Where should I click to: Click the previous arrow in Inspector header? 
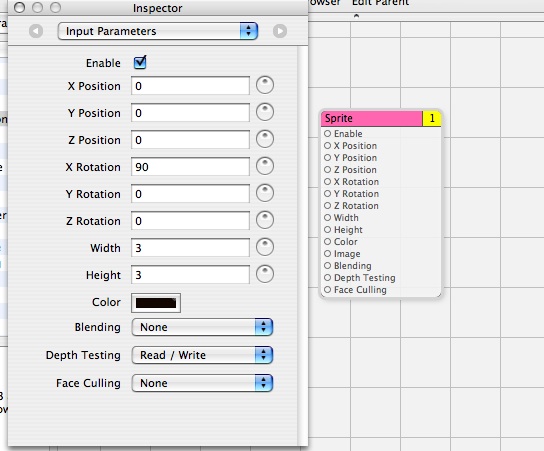(x=36, y=31)
